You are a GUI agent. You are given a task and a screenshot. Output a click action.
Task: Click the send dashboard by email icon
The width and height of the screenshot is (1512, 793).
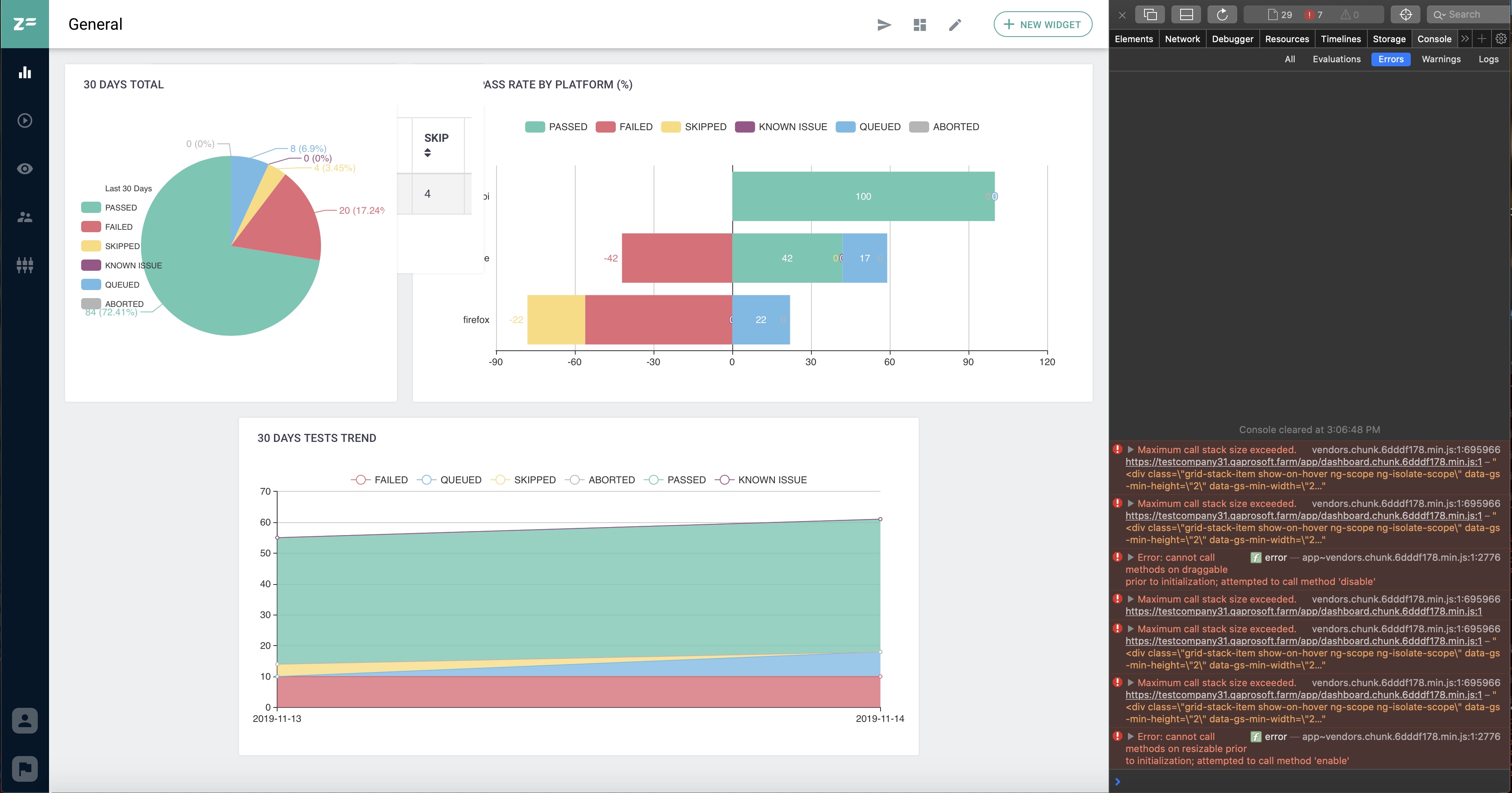[884, 25]
